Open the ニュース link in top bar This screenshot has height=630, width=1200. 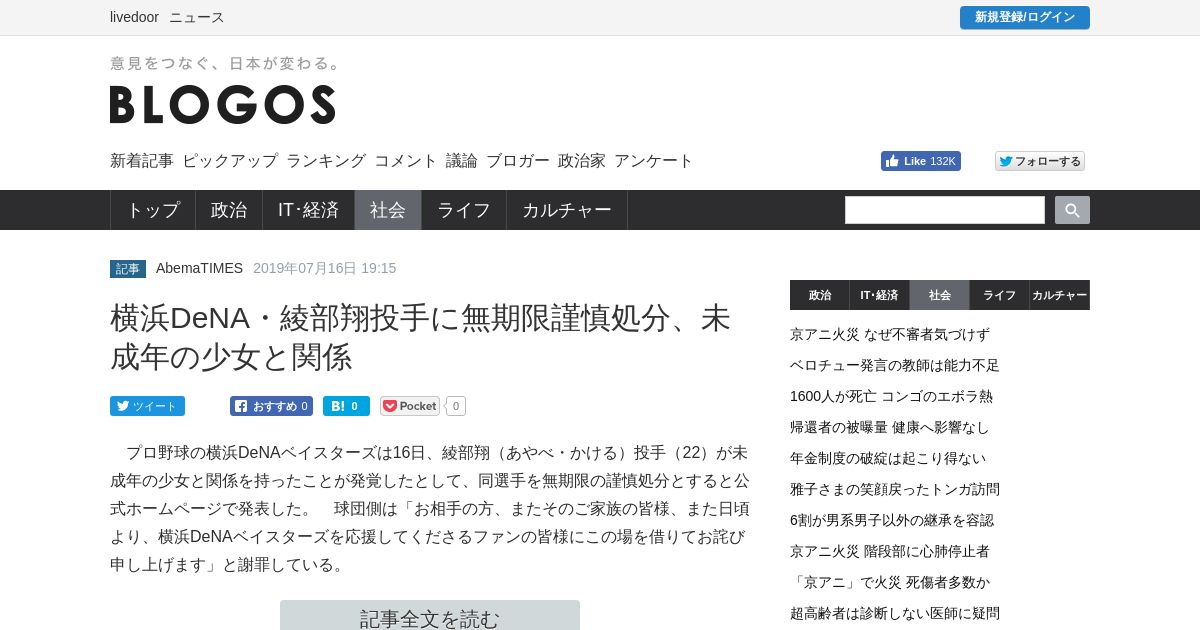coord(197,17)
